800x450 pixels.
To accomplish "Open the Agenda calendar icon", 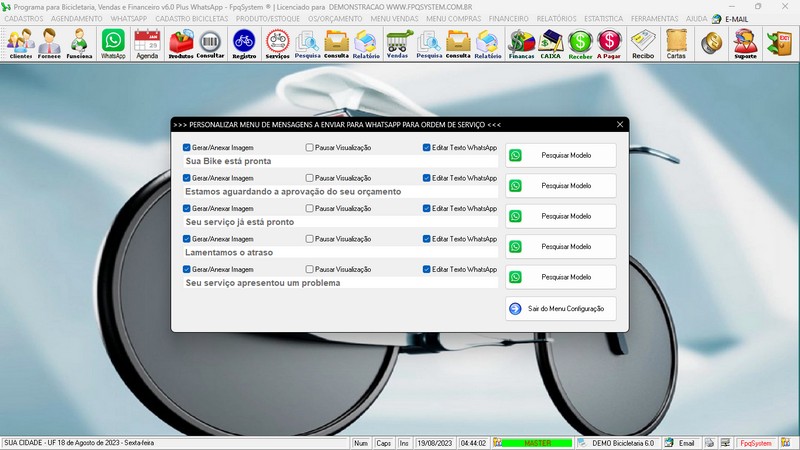I will pos(147,43).
